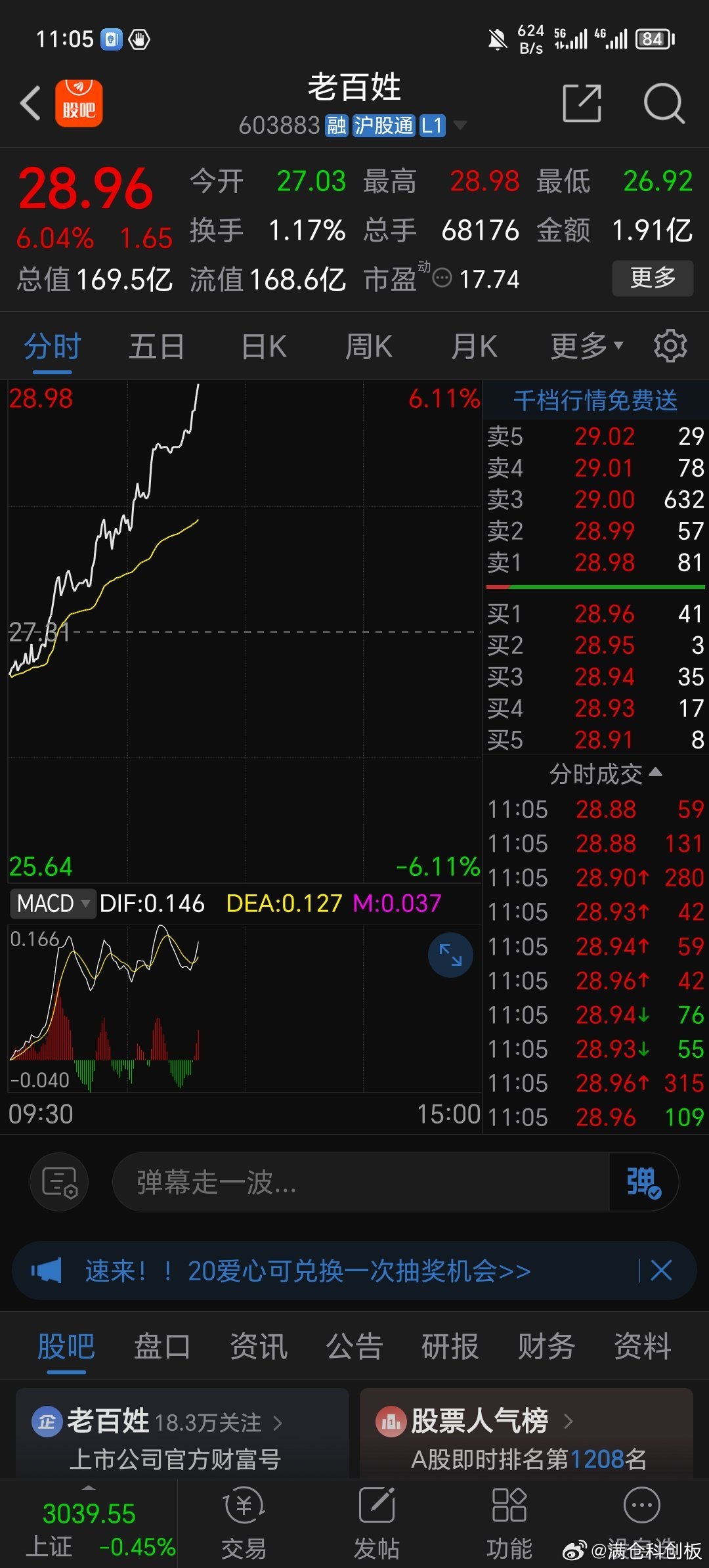709x1568 pixels.
Task: Tap the 买5 28.91 order row
Action: click(x=595, y=740)
